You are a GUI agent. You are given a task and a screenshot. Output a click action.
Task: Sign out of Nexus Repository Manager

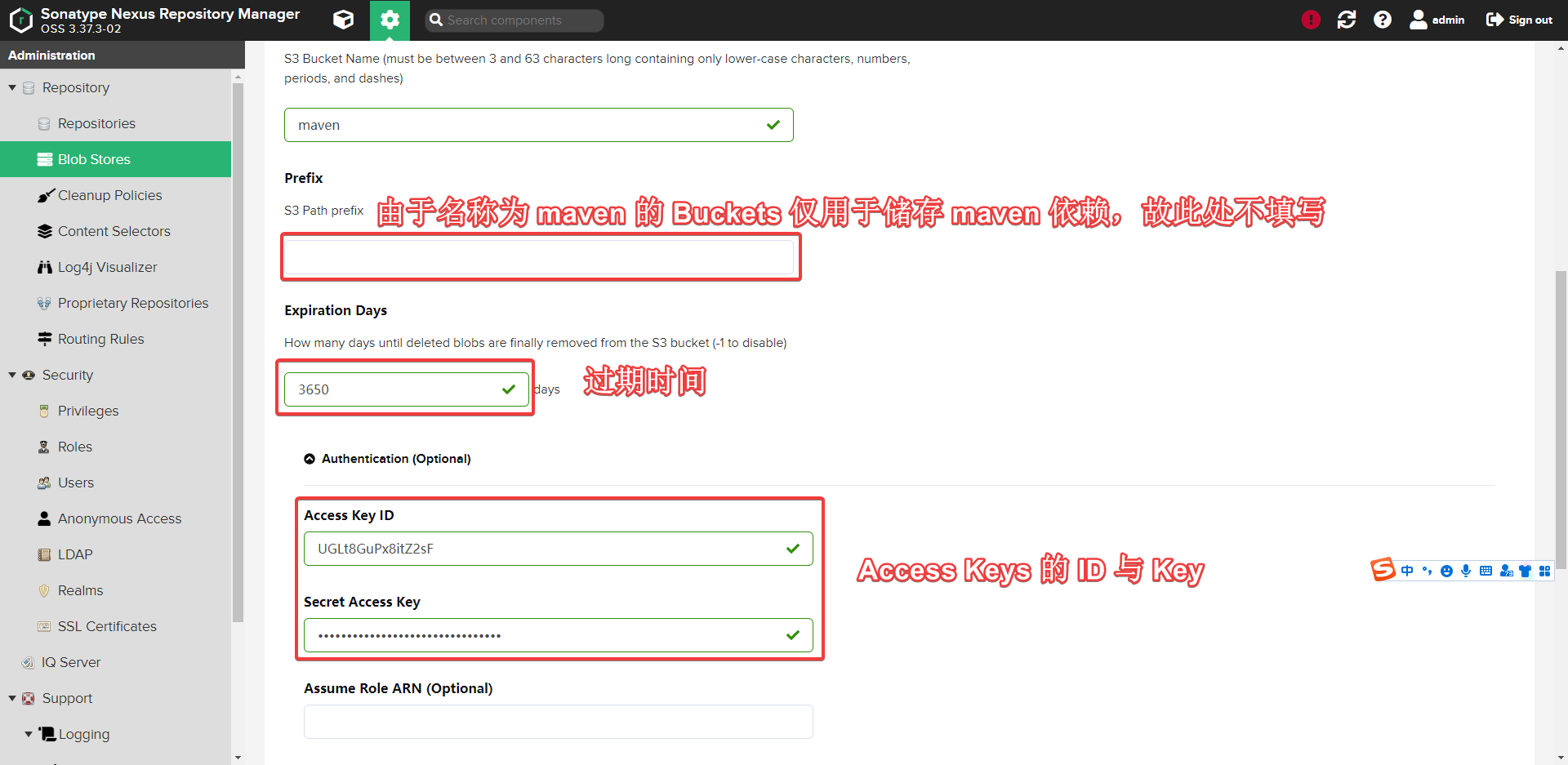coord(1518,20)
